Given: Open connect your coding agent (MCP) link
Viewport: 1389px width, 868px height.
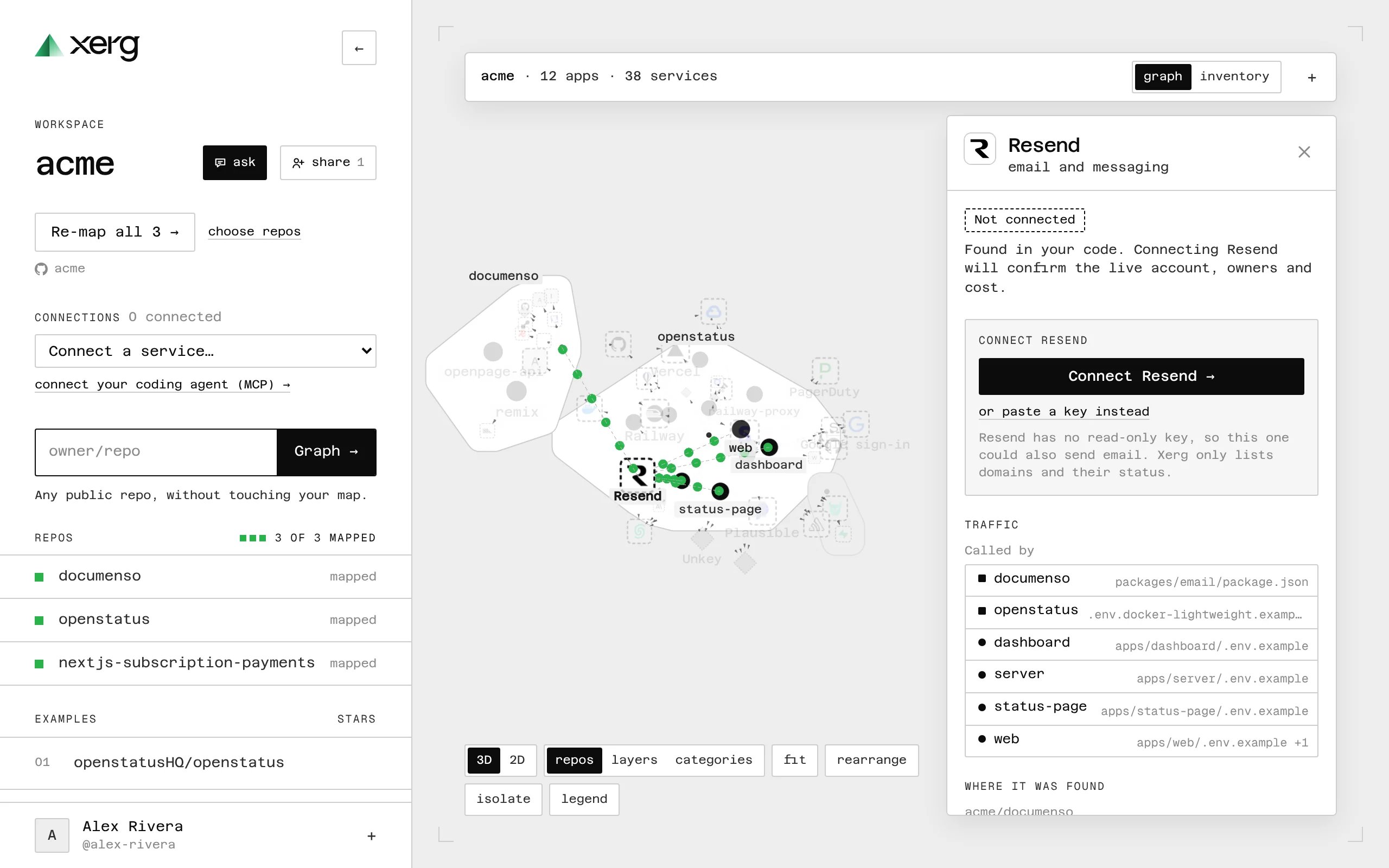Looking at the screenshot, I should tap(162, 385).
